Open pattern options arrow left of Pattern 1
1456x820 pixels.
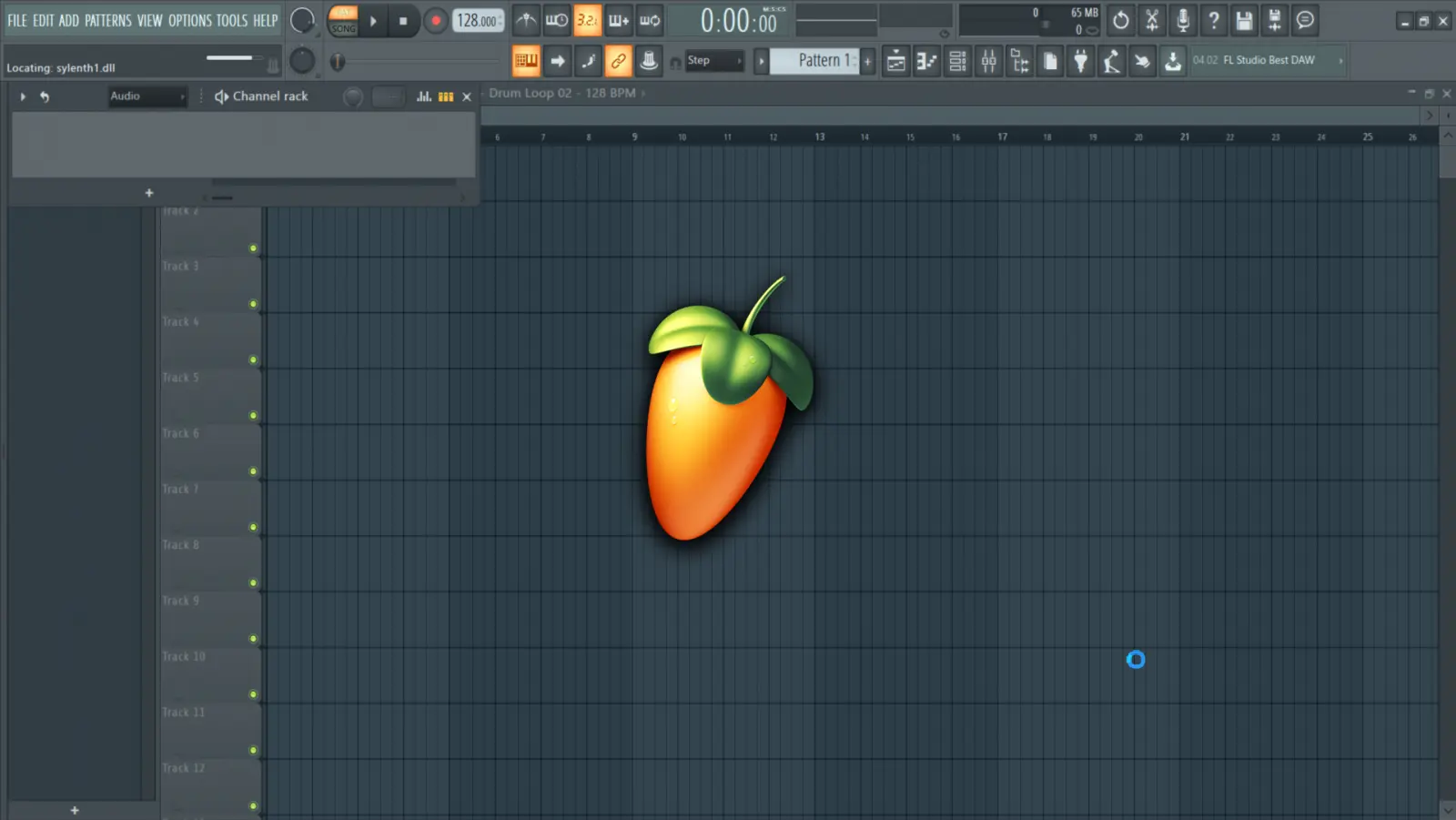coord(762,61)
